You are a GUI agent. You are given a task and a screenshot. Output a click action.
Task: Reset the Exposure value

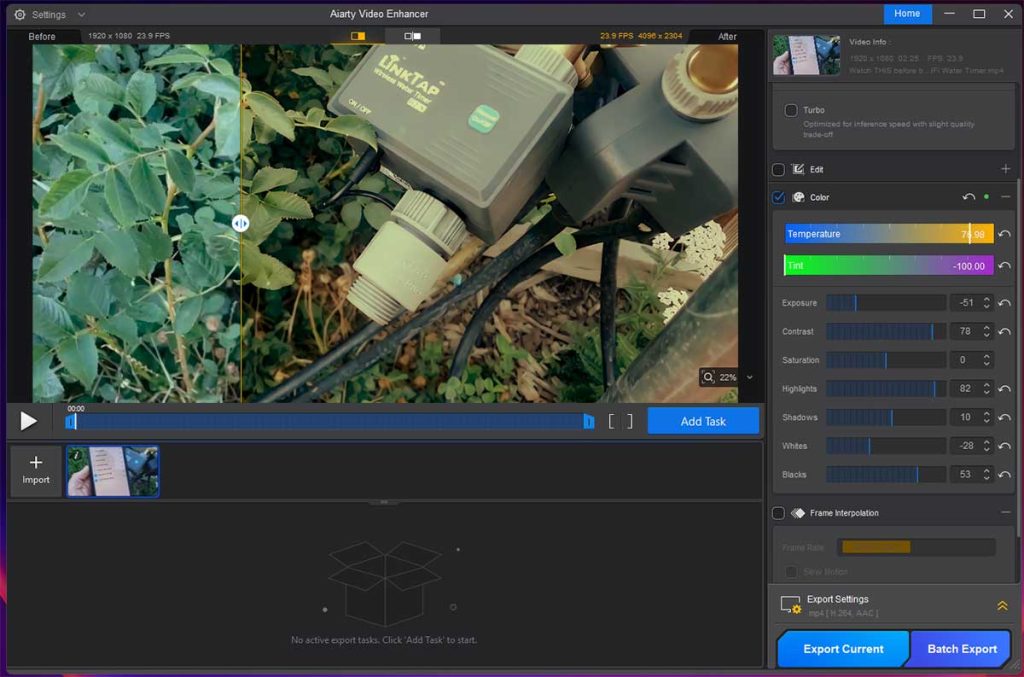pos(1004,303)
